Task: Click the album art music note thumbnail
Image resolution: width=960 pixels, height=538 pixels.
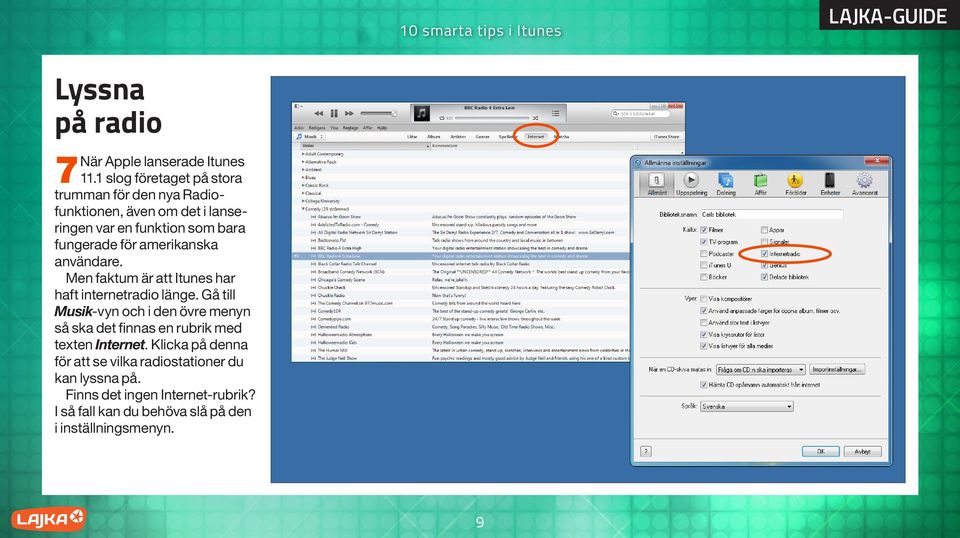Action: (421, 113)
